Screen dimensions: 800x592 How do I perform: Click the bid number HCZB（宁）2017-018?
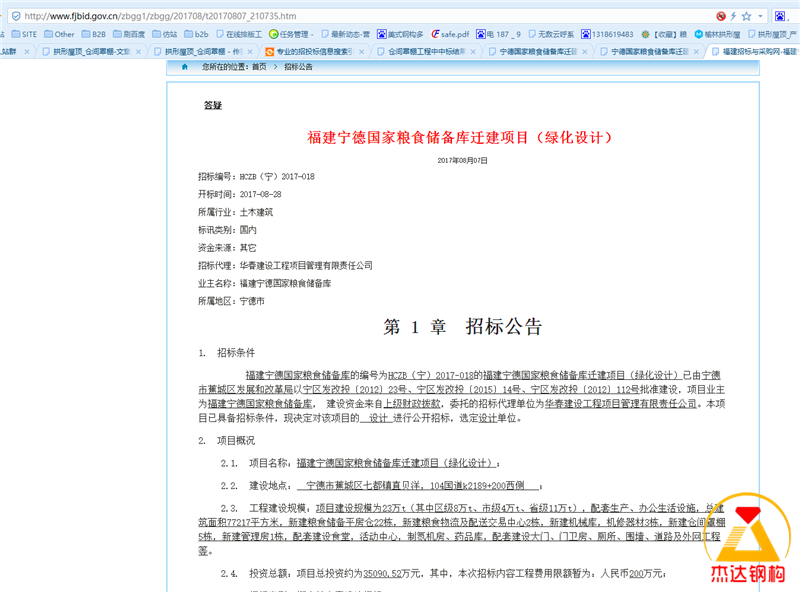[277, 177]
